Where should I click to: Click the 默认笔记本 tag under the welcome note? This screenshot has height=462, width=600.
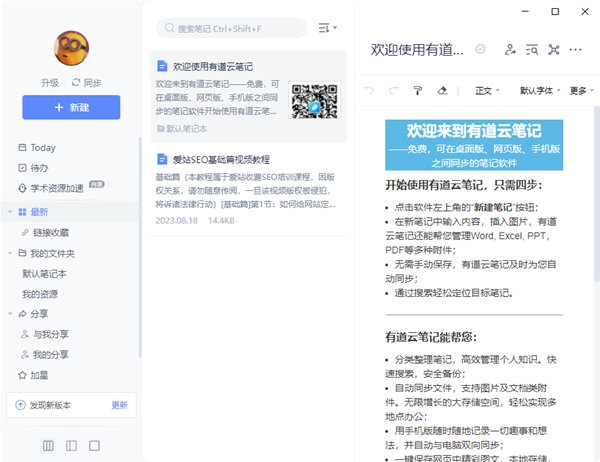pos(182,129)
